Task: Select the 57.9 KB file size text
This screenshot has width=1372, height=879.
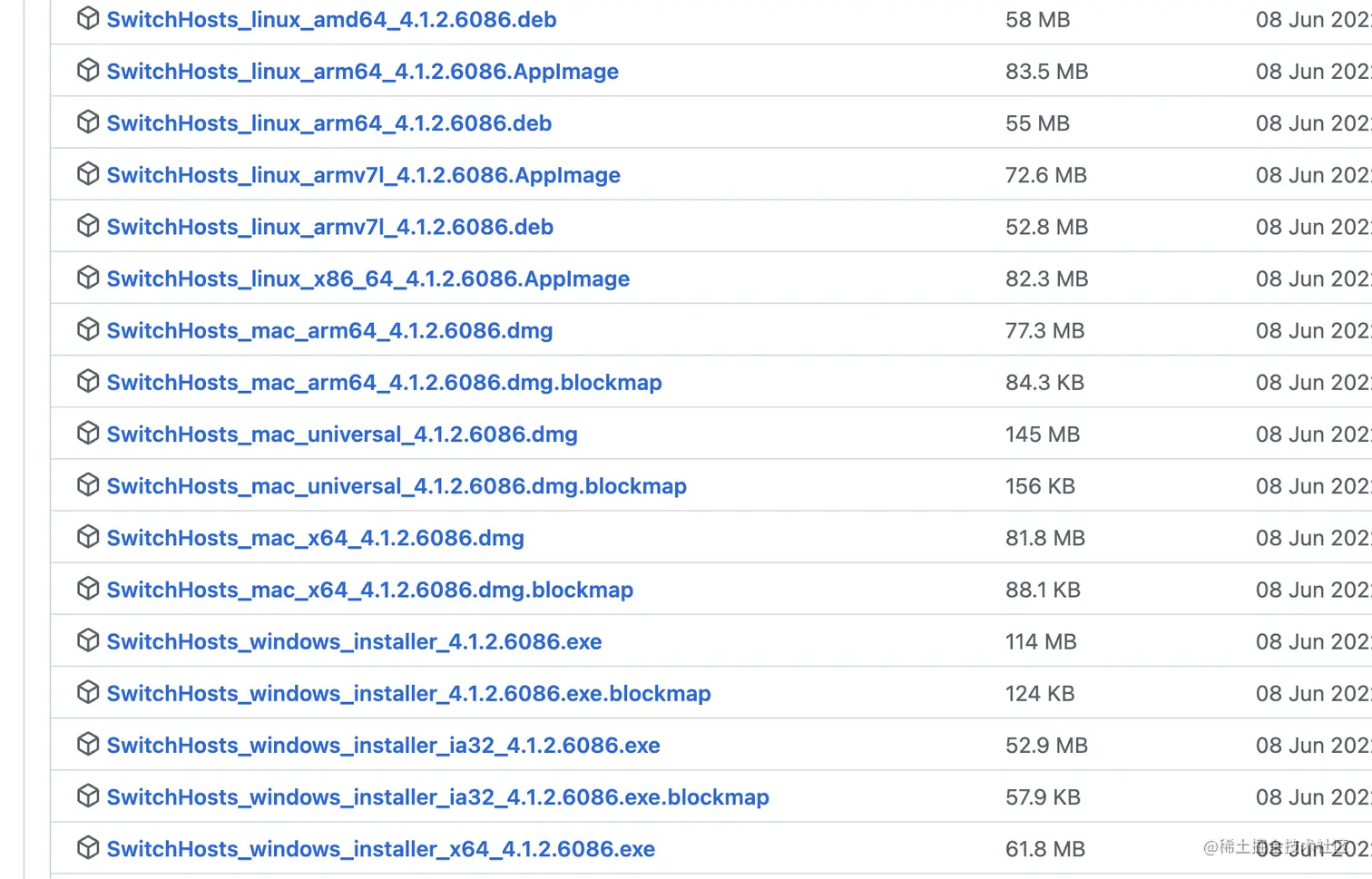Action: tap(1043, 796)
